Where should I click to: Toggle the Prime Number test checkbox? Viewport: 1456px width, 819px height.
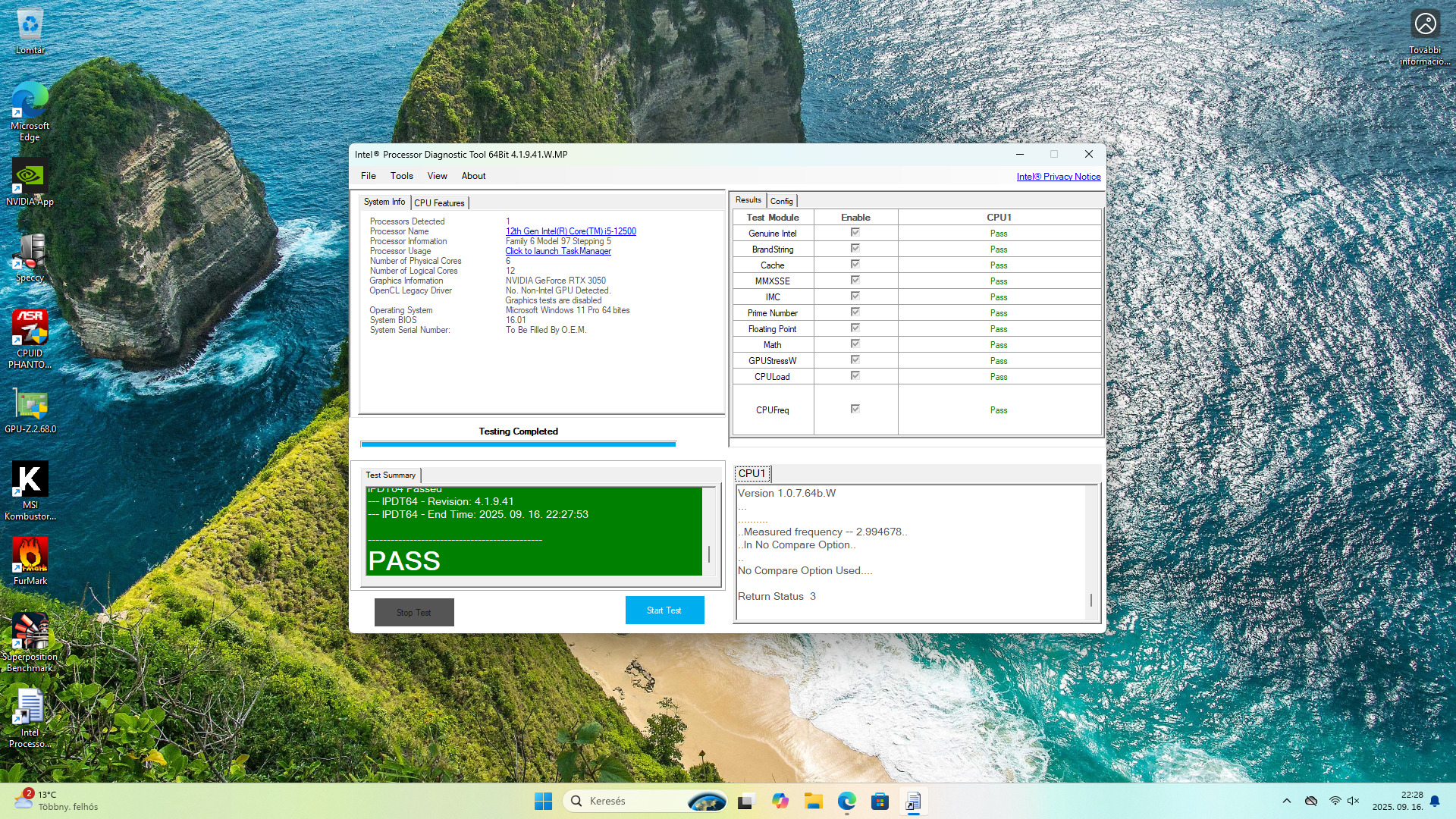tap(855, 312)
